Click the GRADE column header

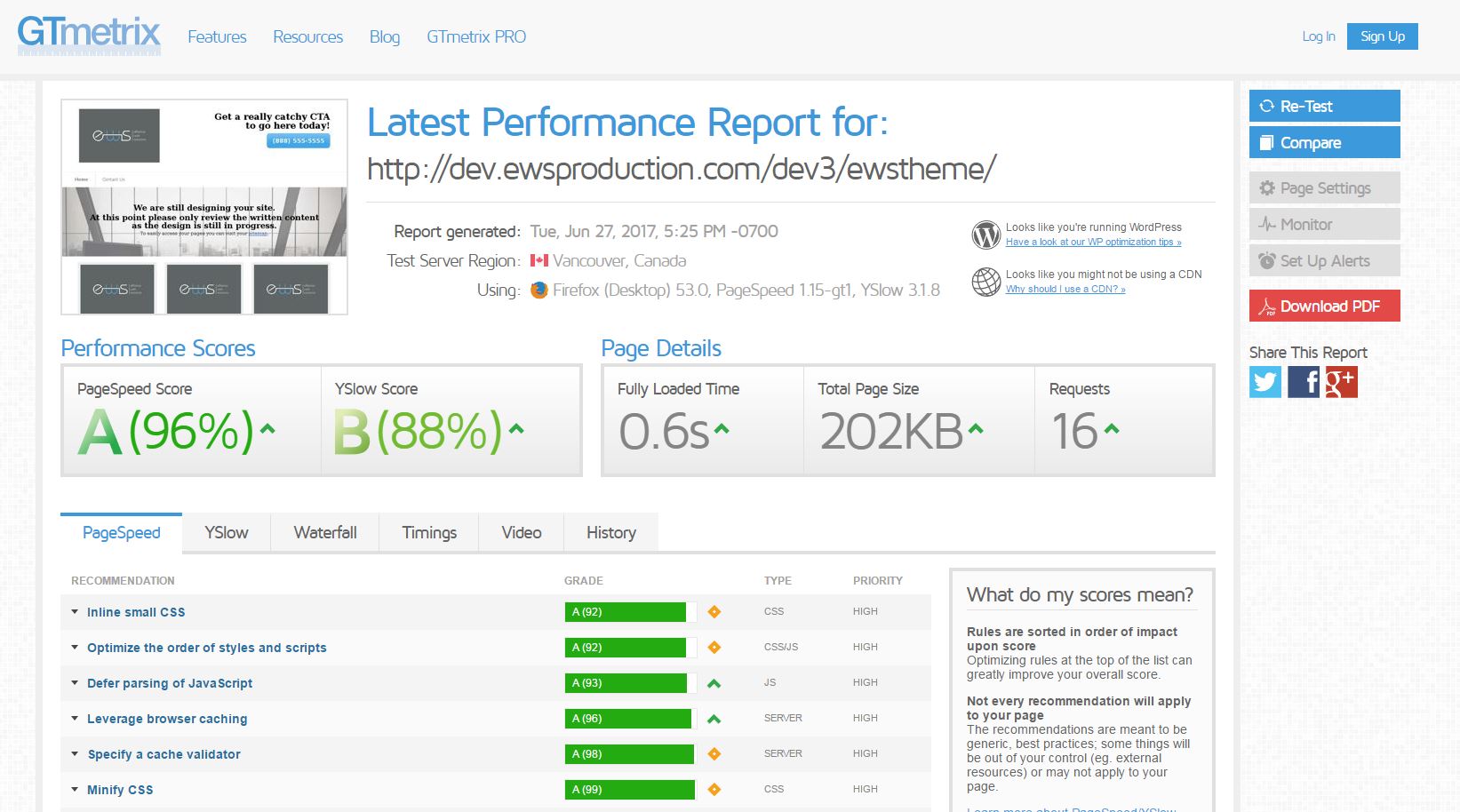click(x=584, y=580)
